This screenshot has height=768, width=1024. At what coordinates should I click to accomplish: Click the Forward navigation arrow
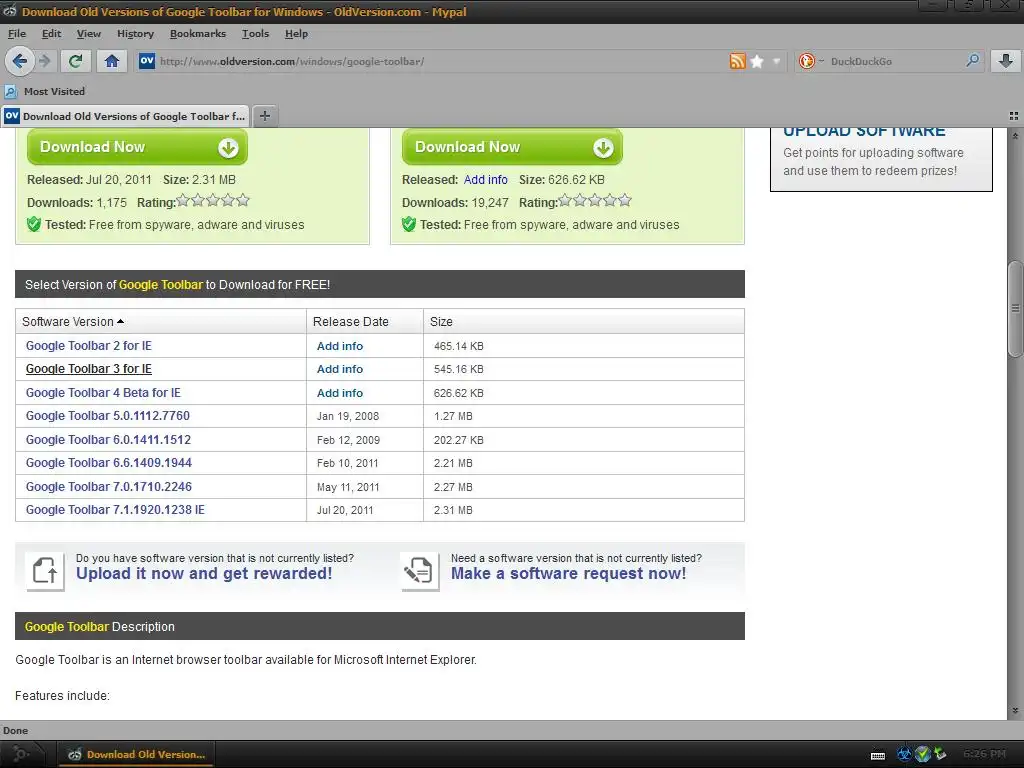click(x=44, y=61)
